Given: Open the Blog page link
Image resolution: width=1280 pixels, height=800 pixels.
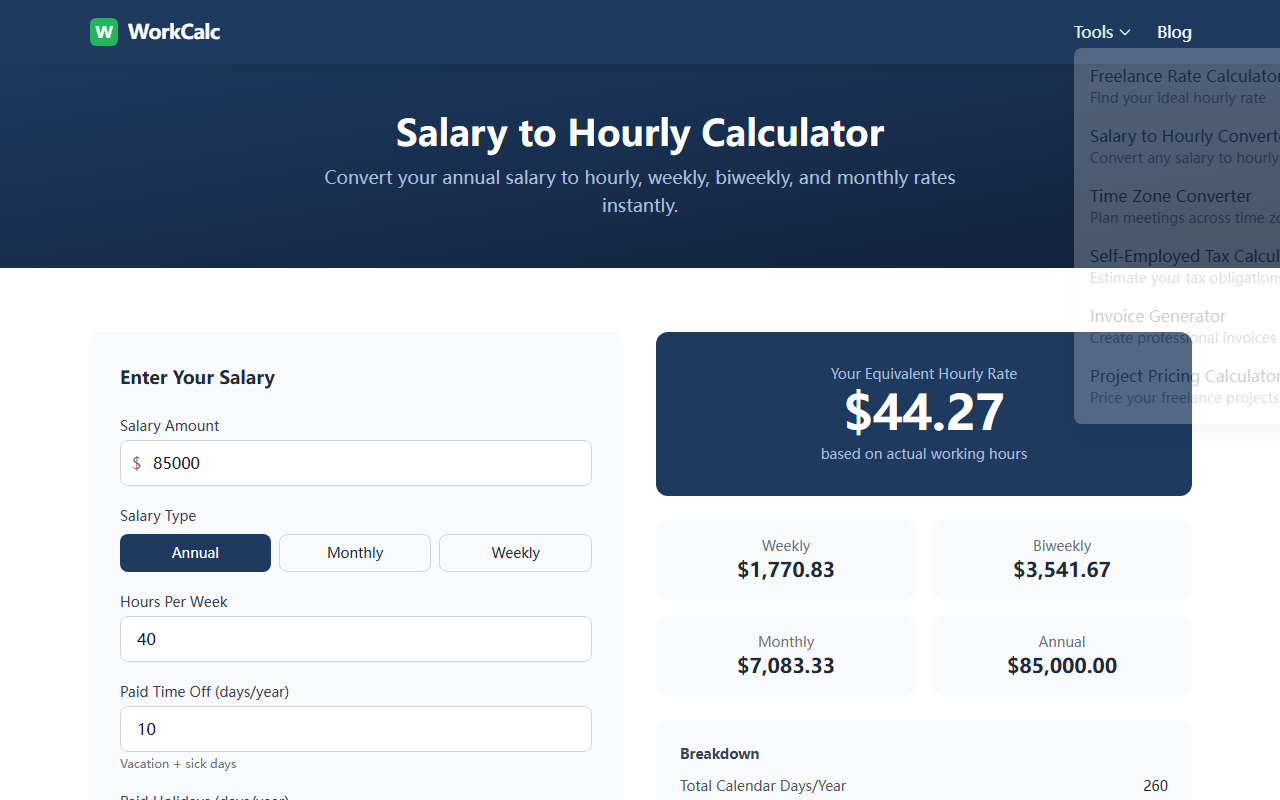Looking at the screenshot, I should click(x=1174, y=32).
